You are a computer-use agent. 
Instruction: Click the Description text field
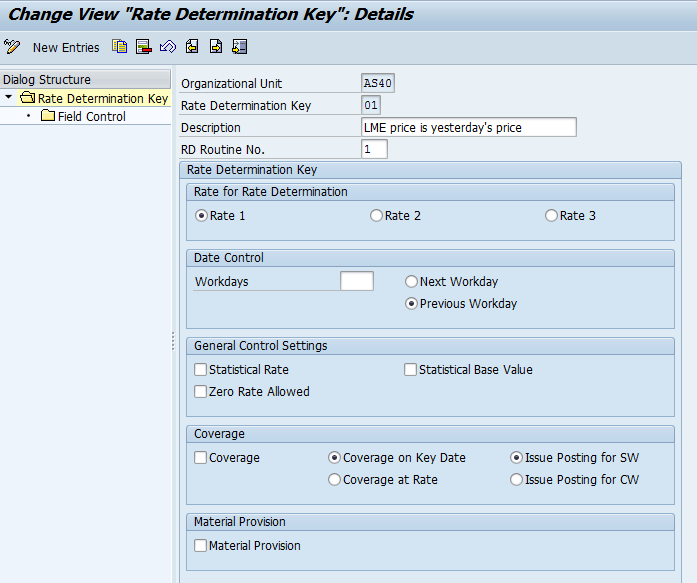468,127
